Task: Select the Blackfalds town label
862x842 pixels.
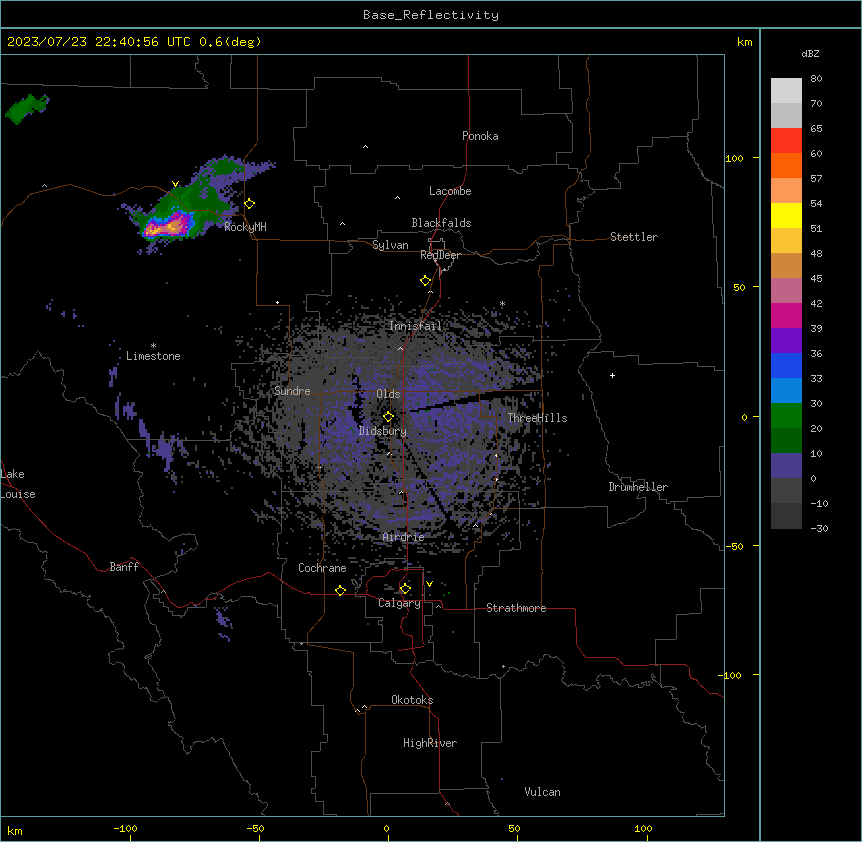Action: point(441,223)
